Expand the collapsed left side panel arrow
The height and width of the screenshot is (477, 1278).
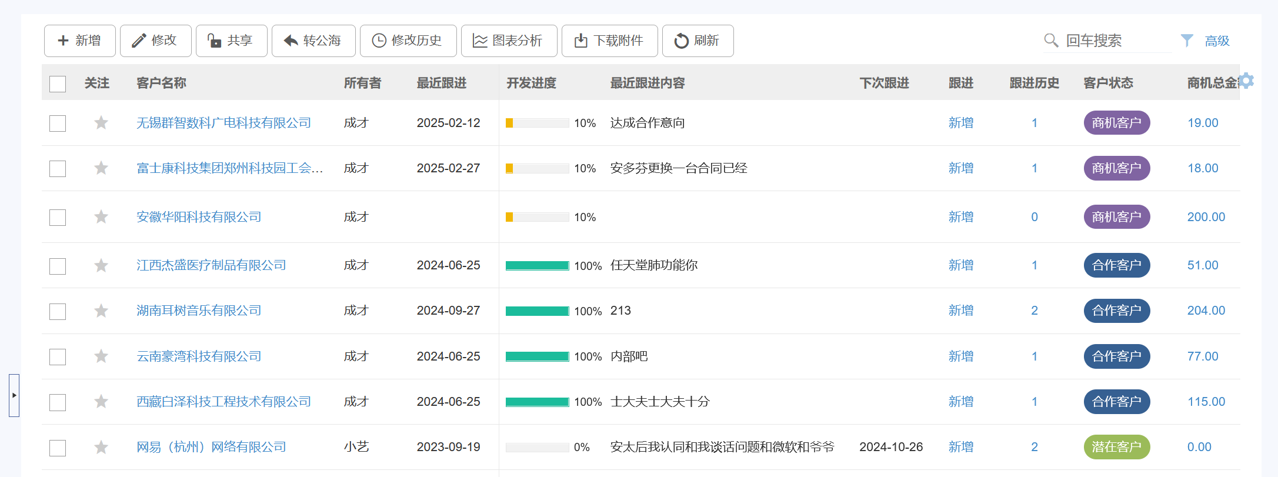click(x=14, y=395)
